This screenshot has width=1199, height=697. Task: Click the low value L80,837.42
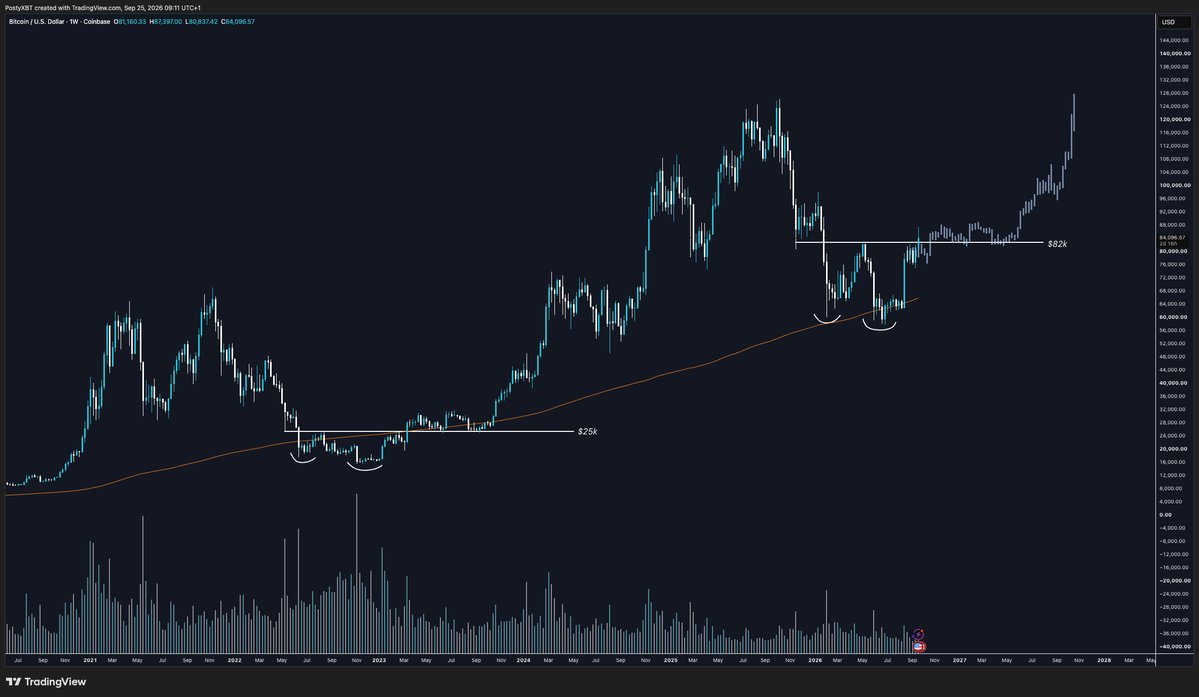(201, 21)
